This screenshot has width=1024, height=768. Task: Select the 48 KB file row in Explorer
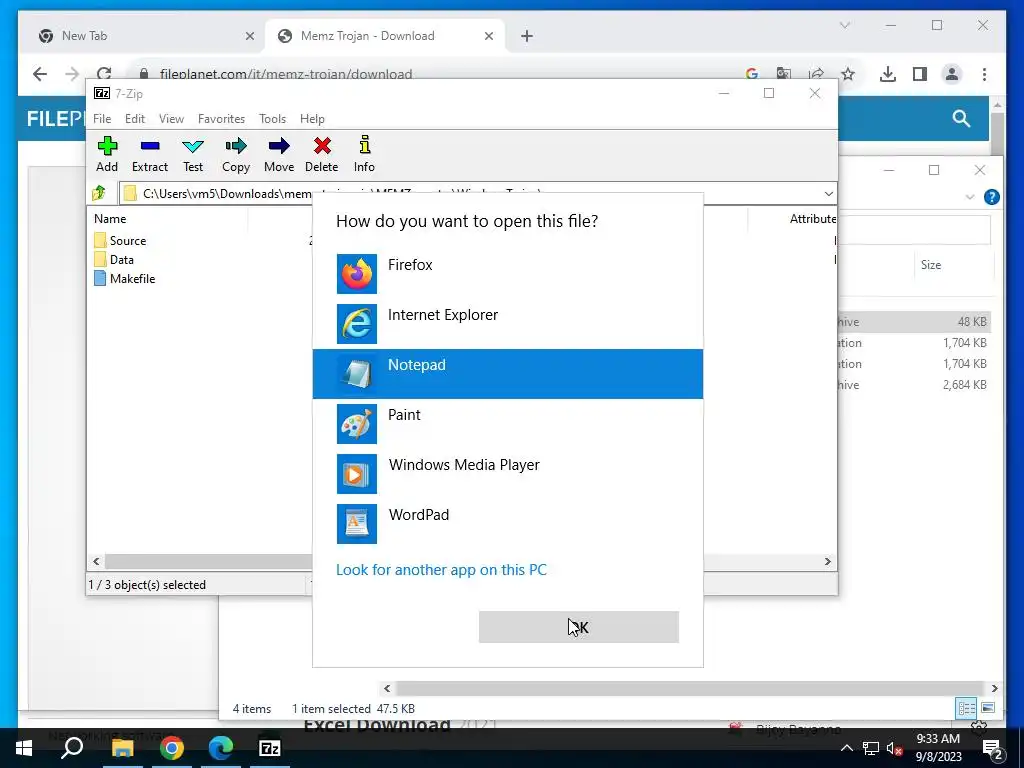click(914, 322)
